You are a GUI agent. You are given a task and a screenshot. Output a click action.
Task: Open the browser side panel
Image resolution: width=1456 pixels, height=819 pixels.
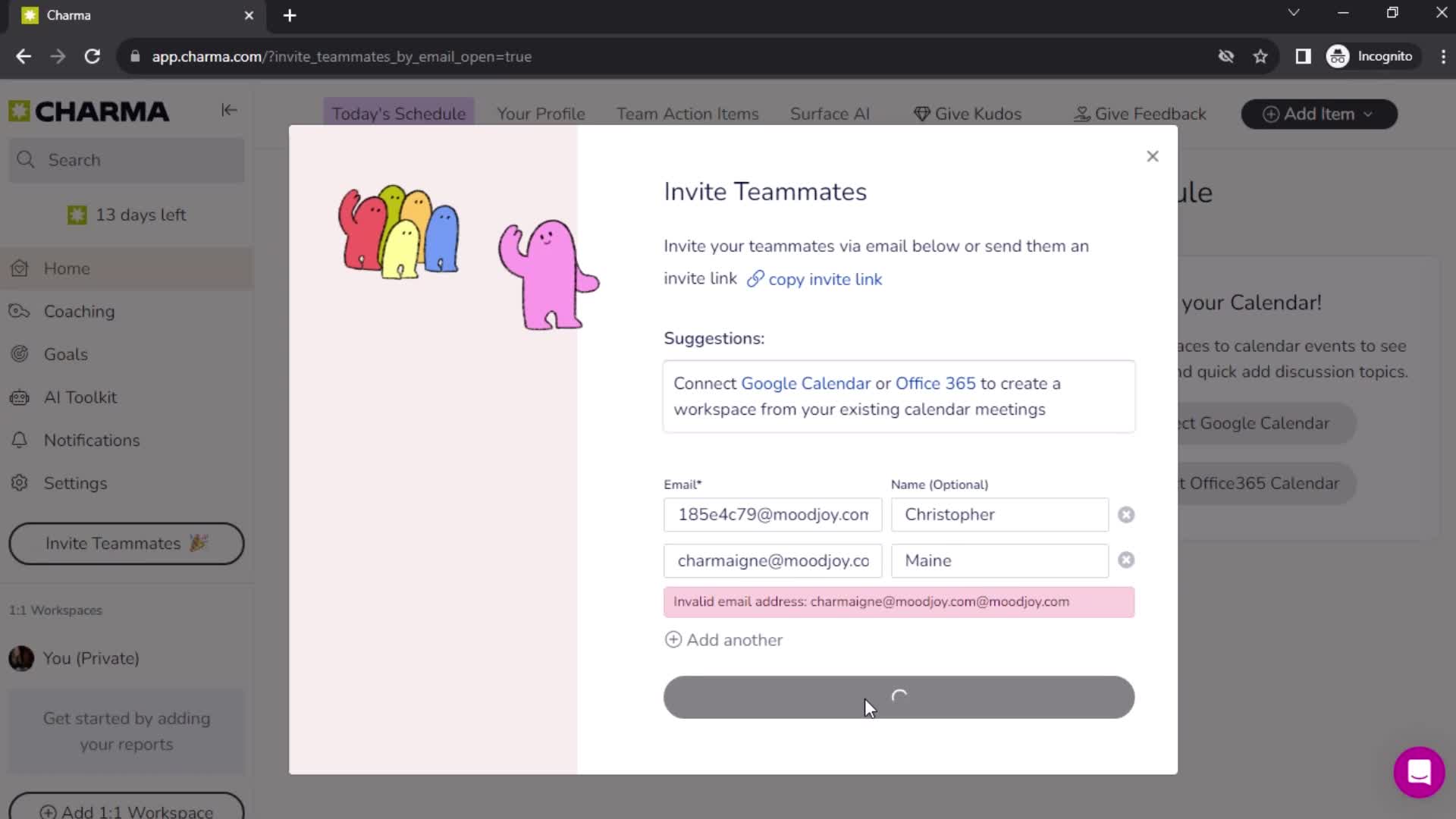pyautogui.click(x=1303, y=57)
